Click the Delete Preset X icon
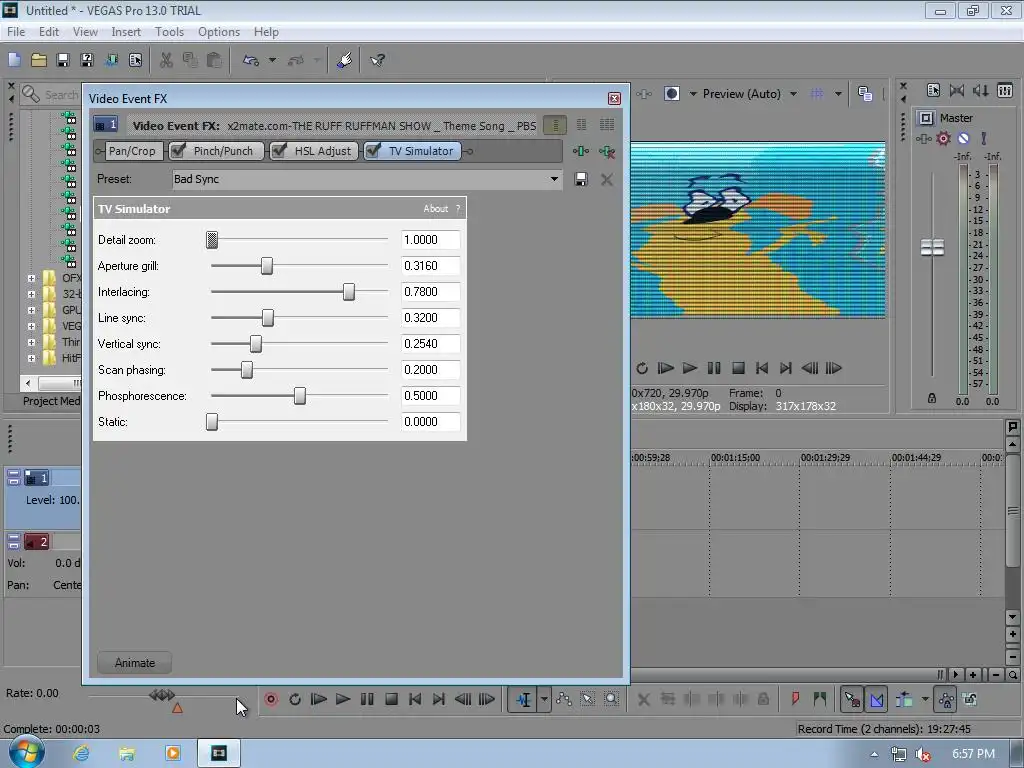 click(x=607, y=179)
